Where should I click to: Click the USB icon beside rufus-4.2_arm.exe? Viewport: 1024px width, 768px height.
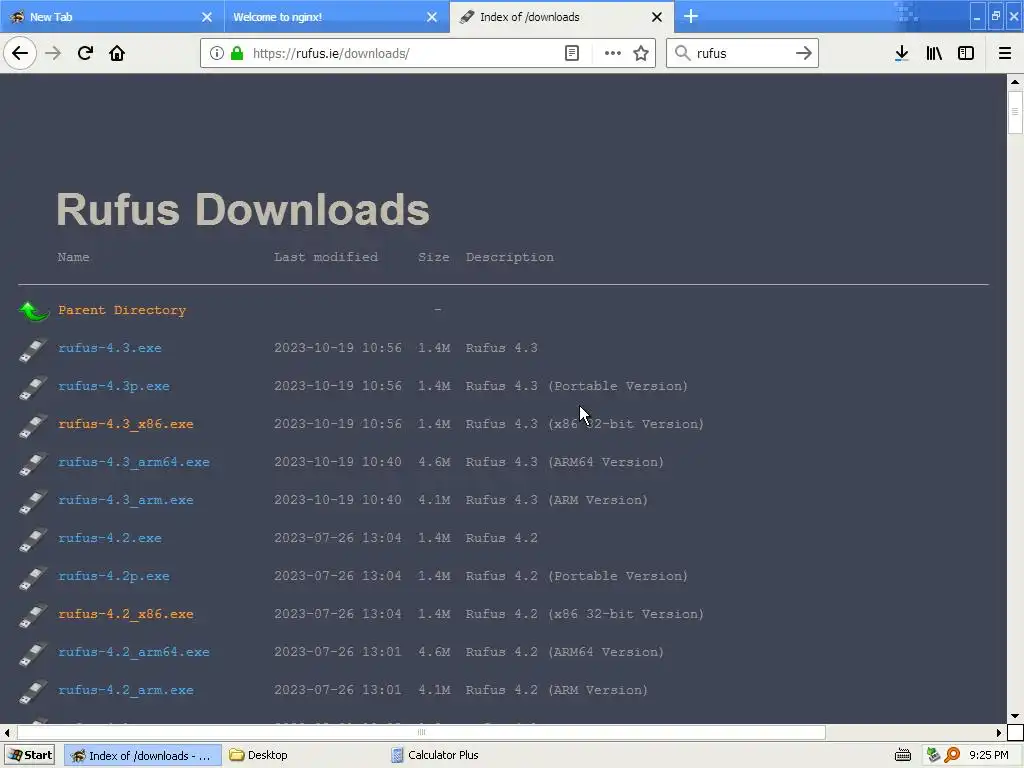click(x=33, y=691)
